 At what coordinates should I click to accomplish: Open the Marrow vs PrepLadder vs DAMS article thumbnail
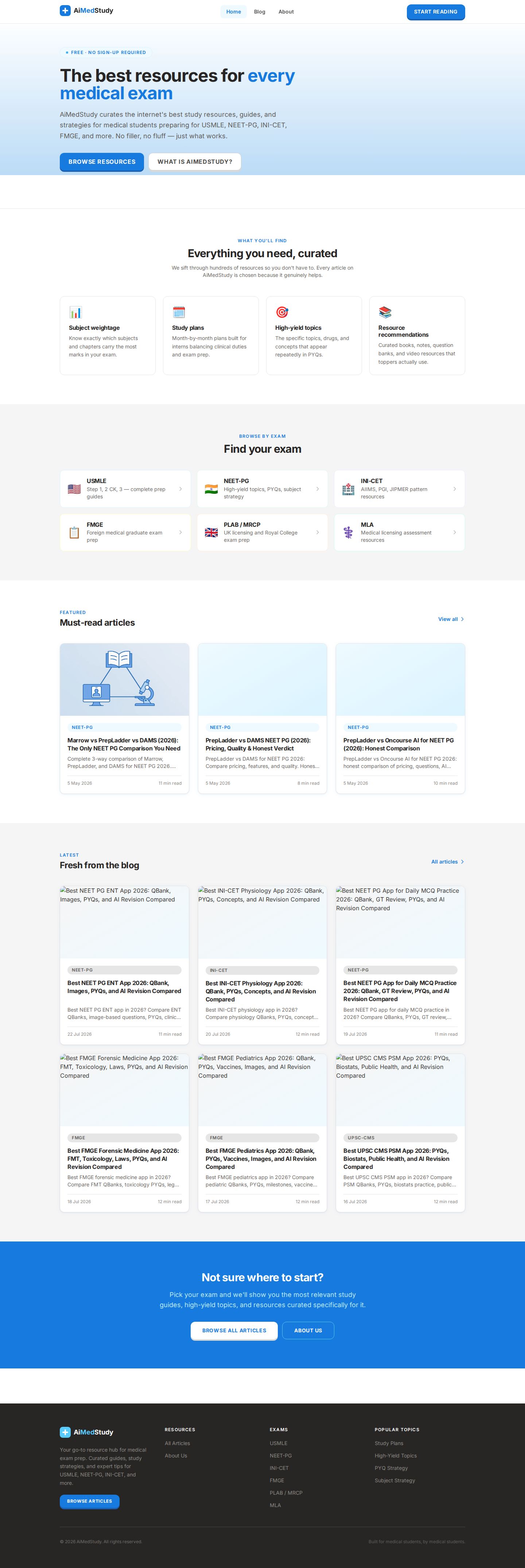tap(125, 679)
